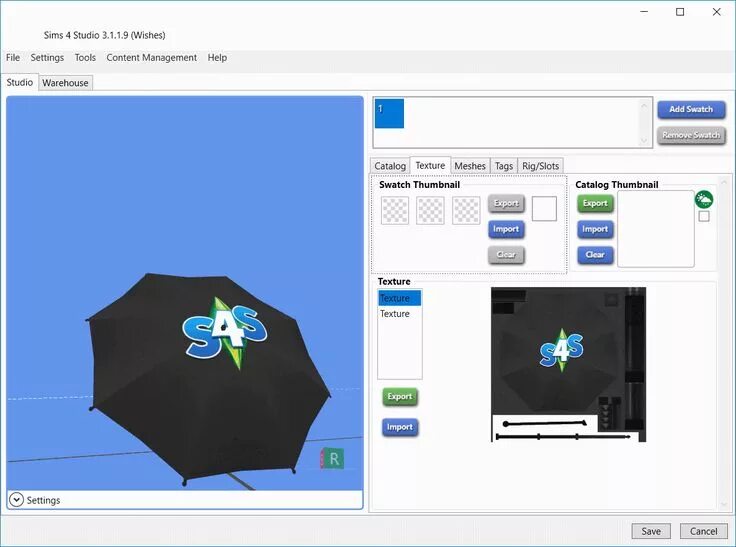Click the Swatch Thumbnail Import button
The height and width of the screenshot is (547, 736).
pos(506,229)
